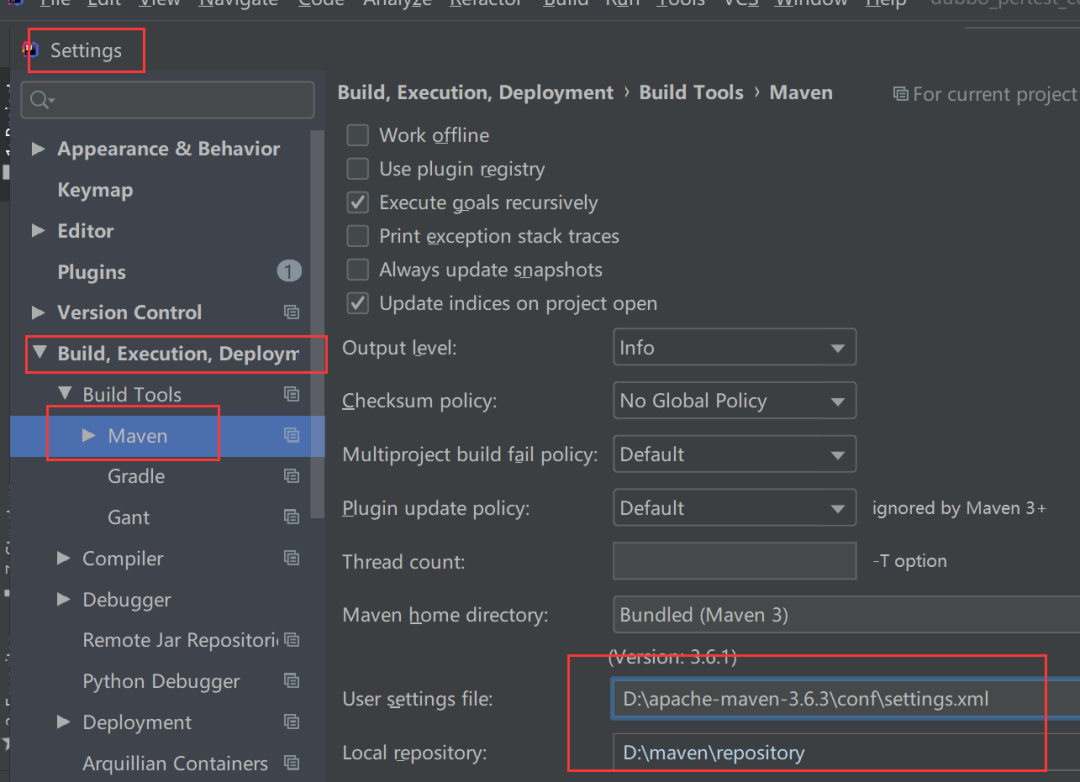Click the per-project icon beside Remote Jar Repositories
This screenshot has height=782, width=1080.
291,640
